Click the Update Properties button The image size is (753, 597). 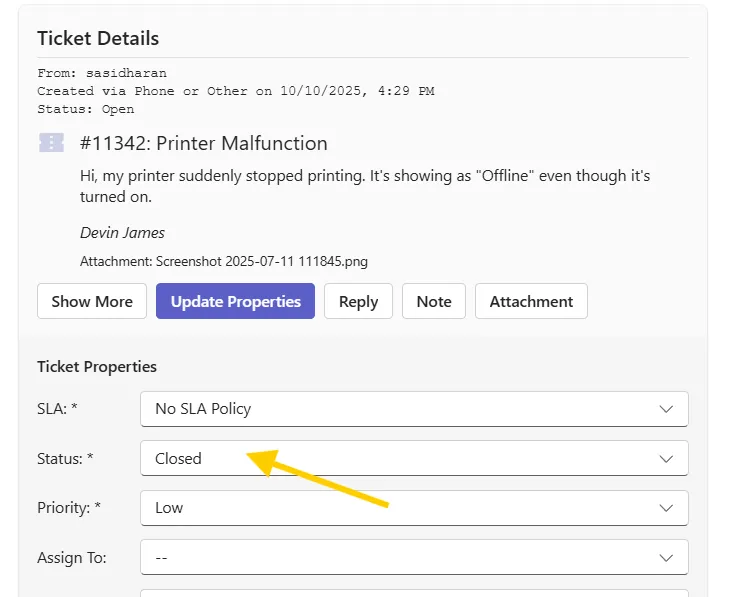tap(235, 301)
